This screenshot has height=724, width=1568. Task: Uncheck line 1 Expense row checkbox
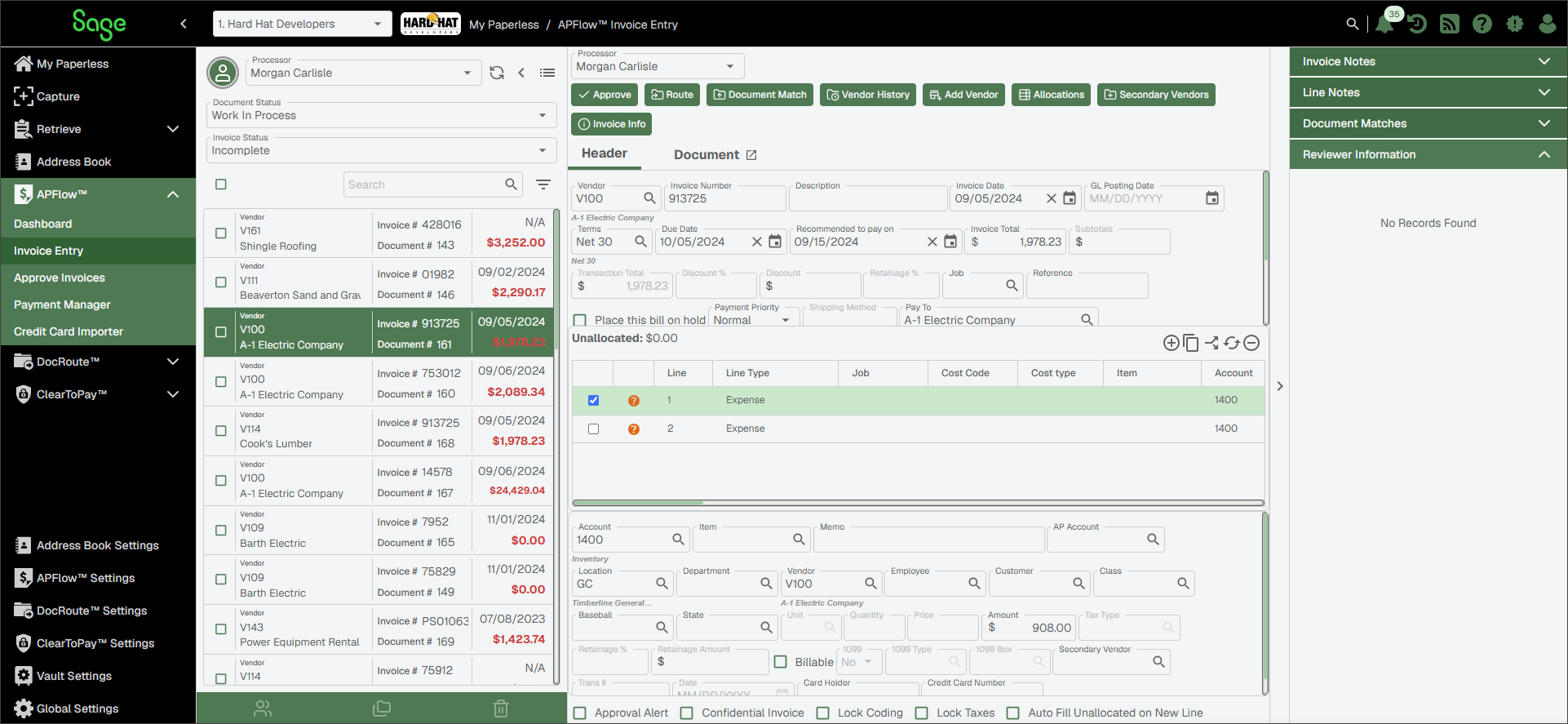tap(594, 401)
